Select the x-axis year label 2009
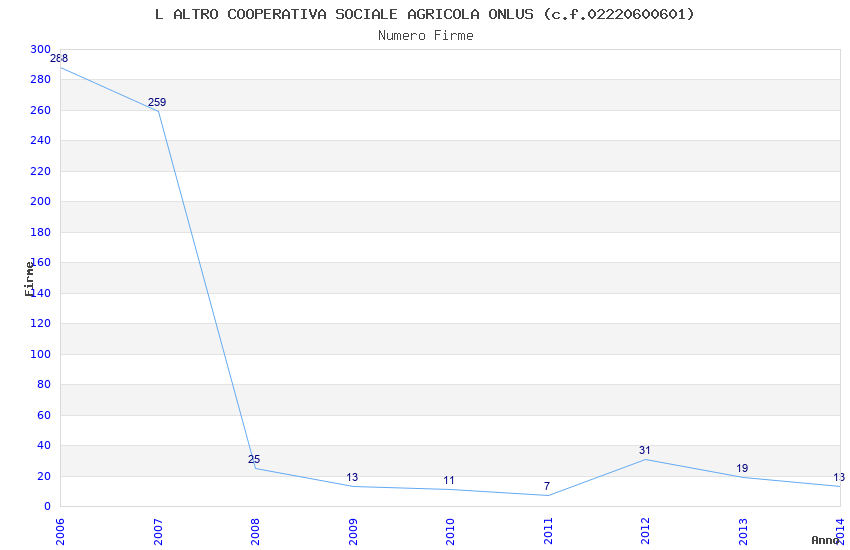 pyautogui.click(x=353, y=532)
